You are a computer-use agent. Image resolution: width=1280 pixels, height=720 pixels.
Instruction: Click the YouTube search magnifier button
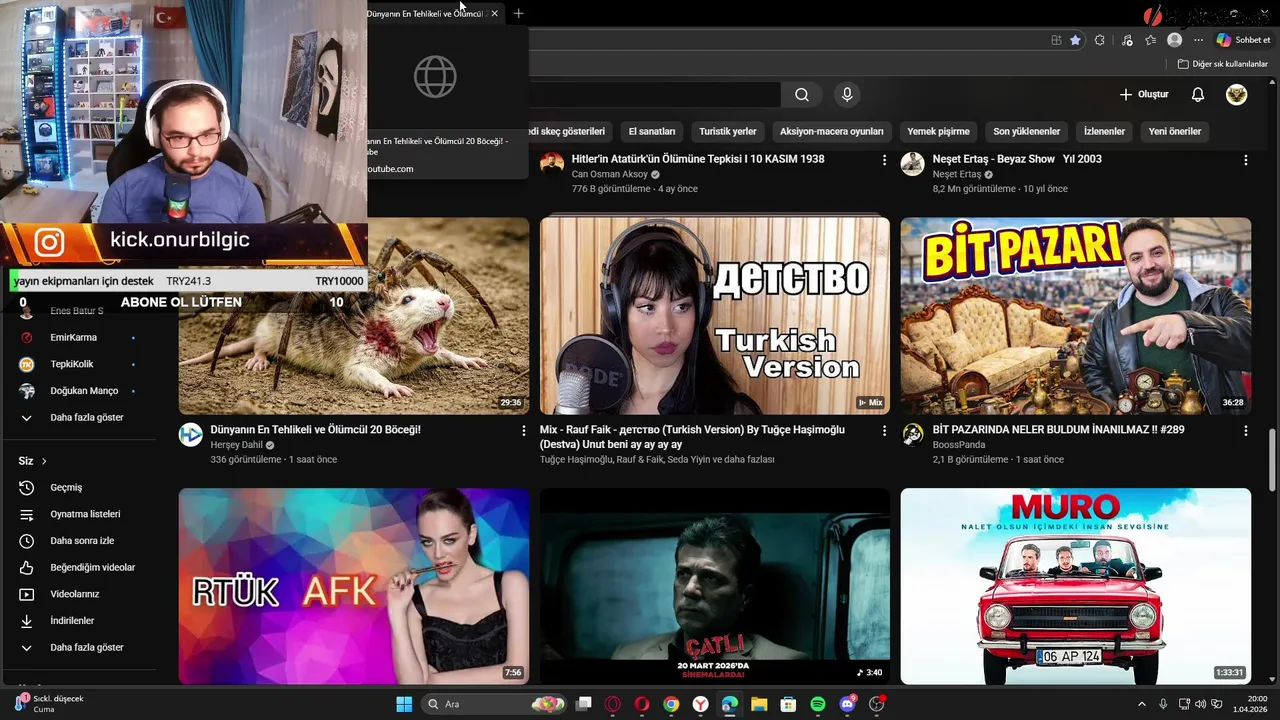[x=802, y=95]
